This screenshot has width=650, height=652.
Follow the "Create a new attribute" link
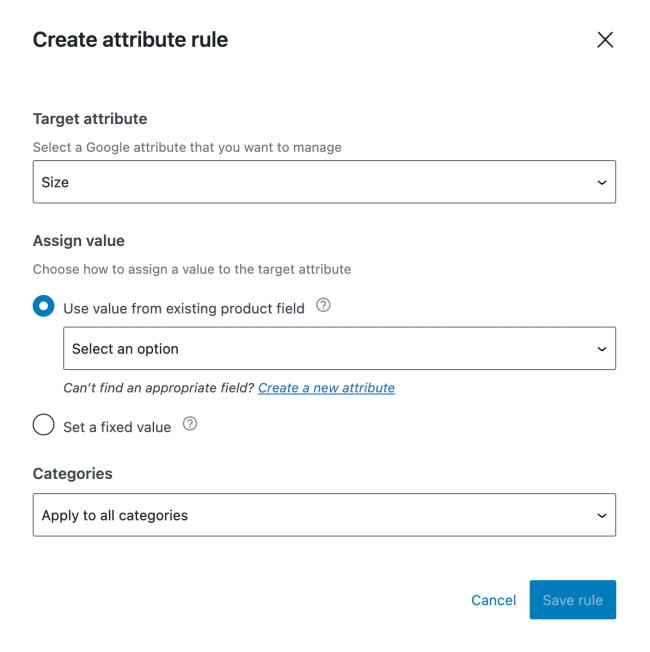(x=326, y=388)
